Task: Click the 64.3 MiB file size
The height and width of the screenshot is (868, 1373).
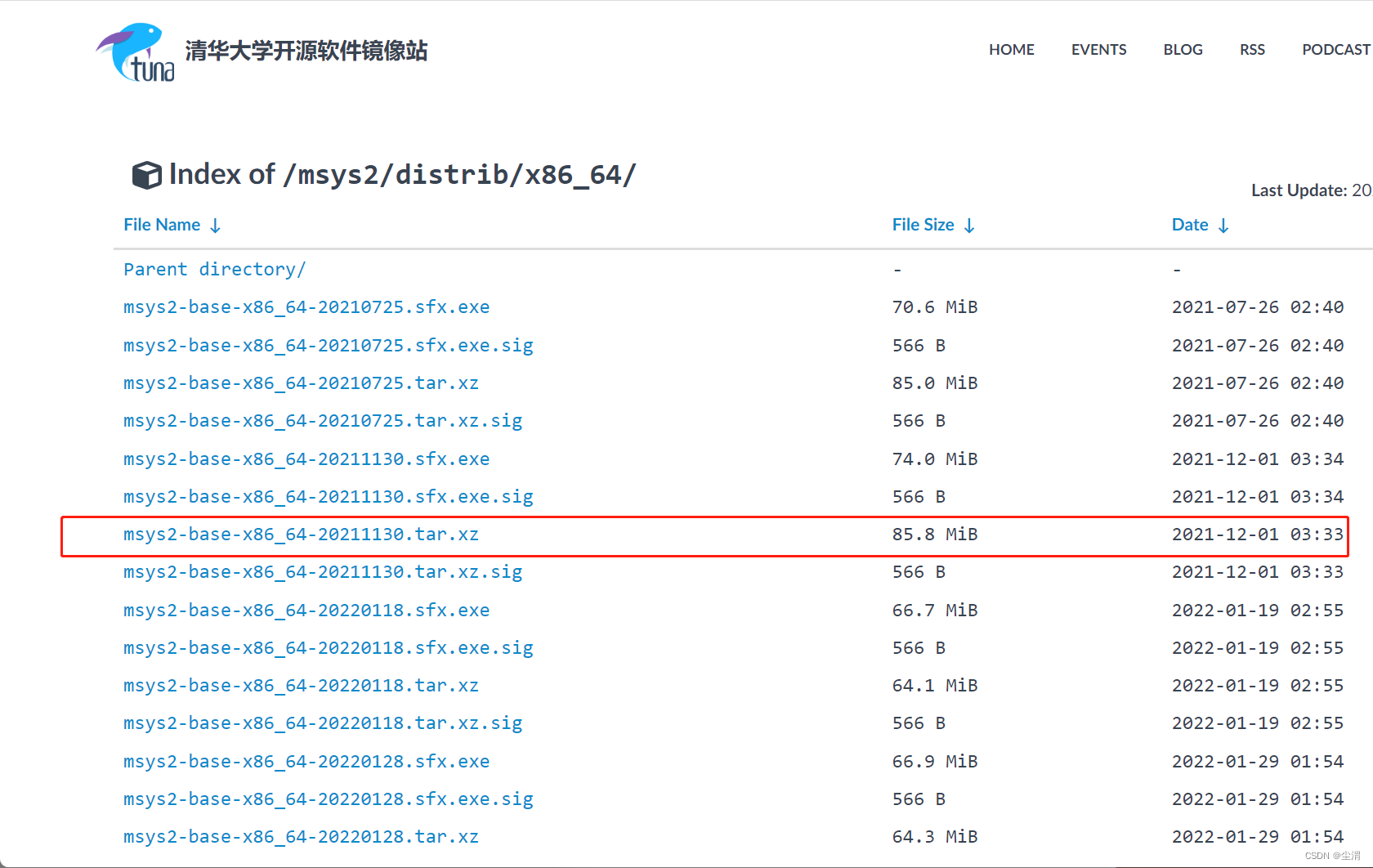Action: pos(935,837)
